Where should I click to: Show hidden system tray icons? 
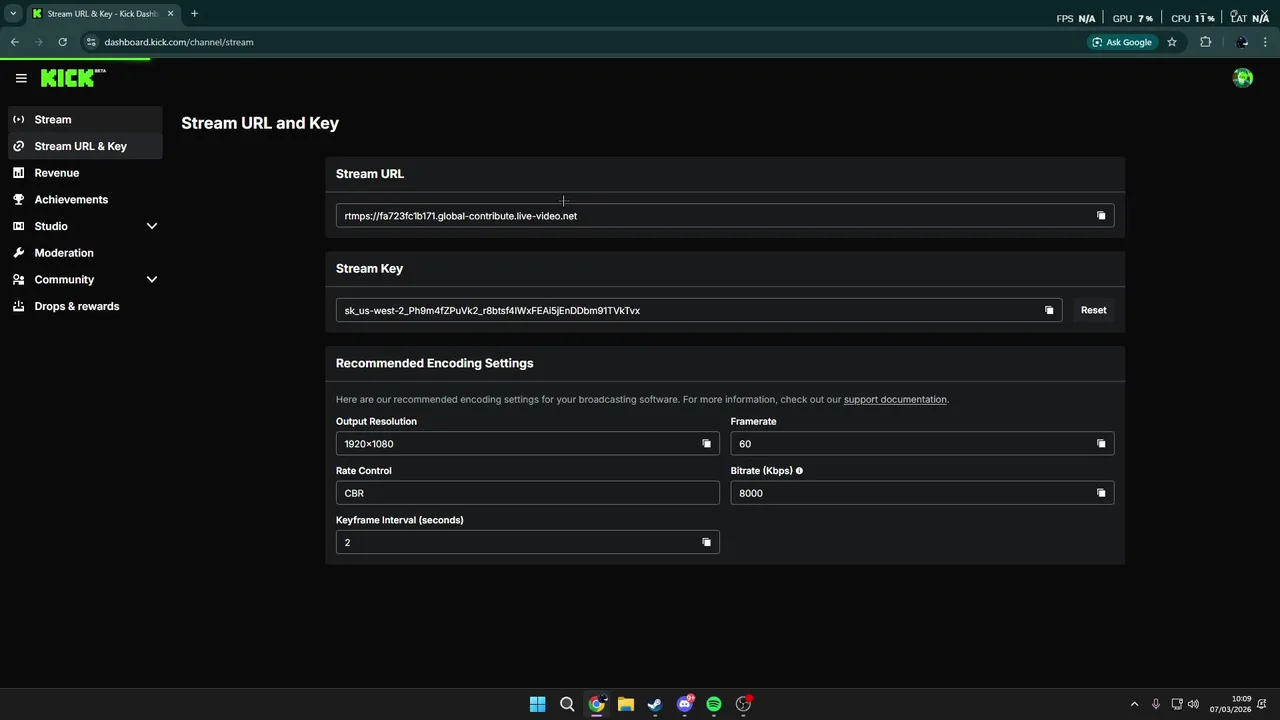click(1134, 704)
